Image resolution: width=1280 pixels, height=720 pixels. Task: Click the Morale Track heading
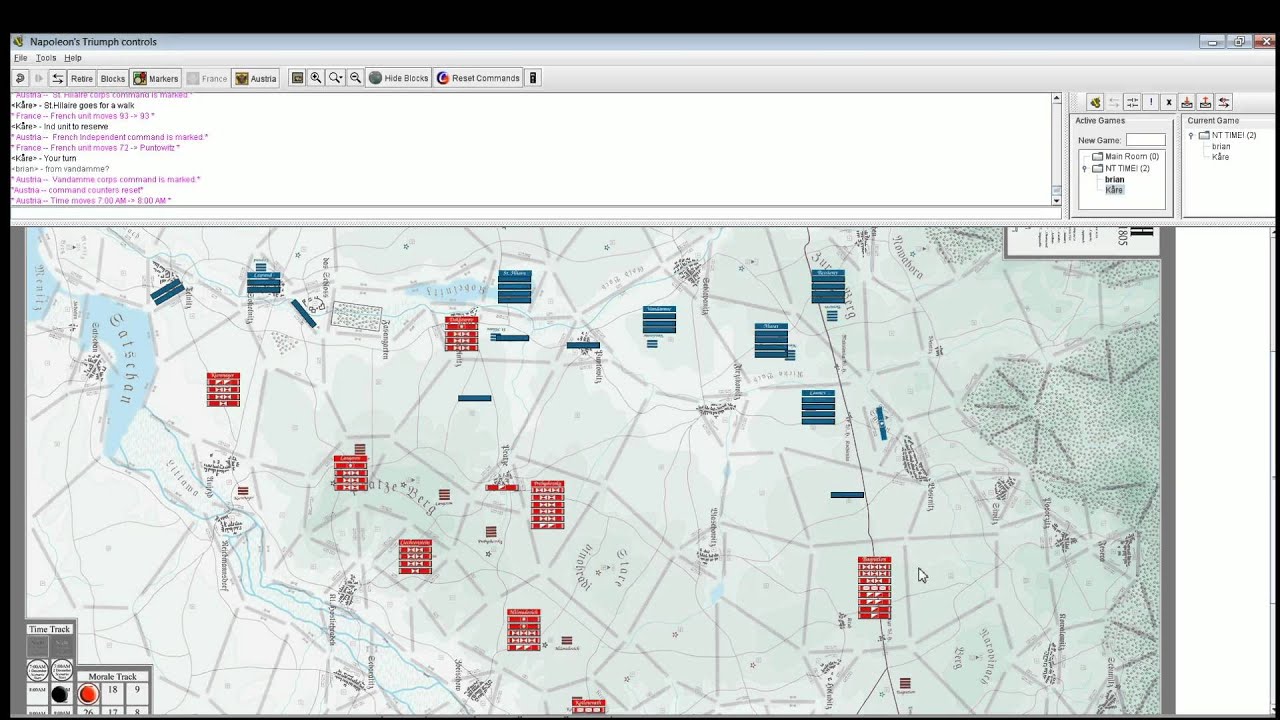112,677
